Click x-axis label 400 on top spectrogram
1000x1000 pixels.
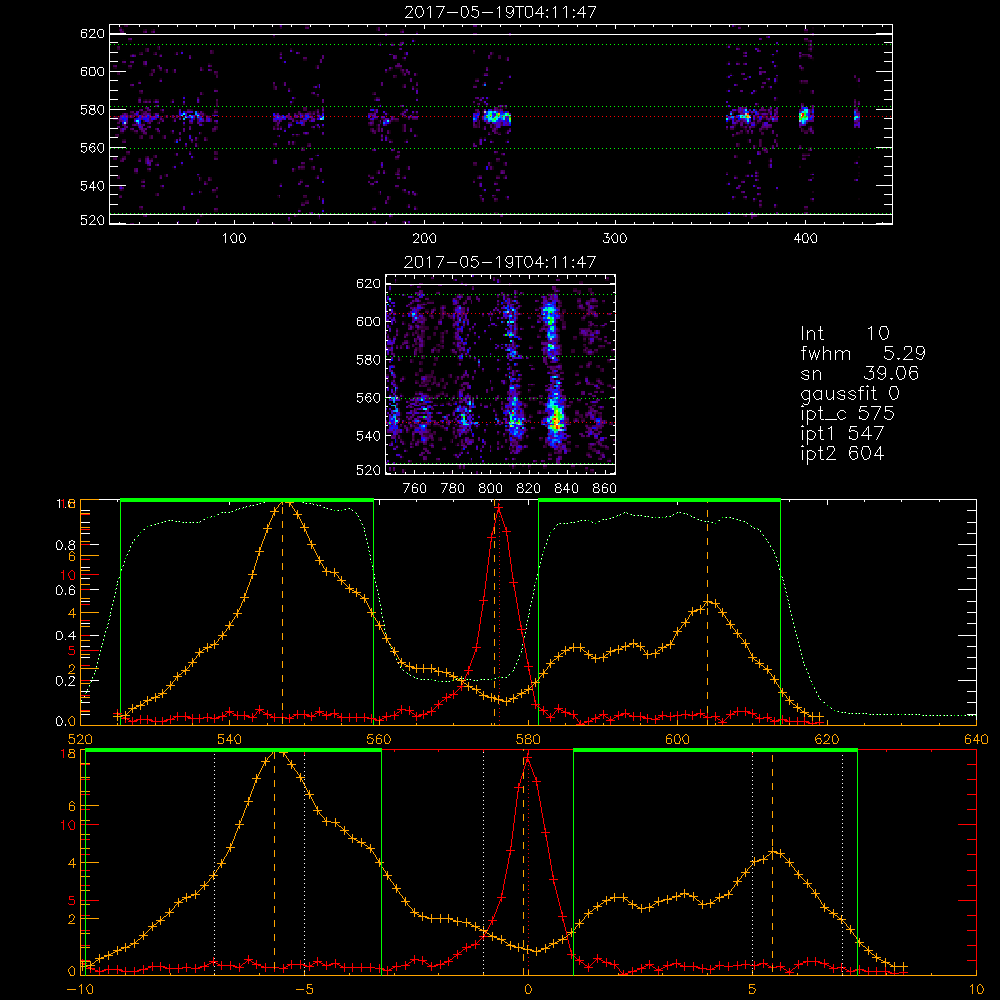805,239
